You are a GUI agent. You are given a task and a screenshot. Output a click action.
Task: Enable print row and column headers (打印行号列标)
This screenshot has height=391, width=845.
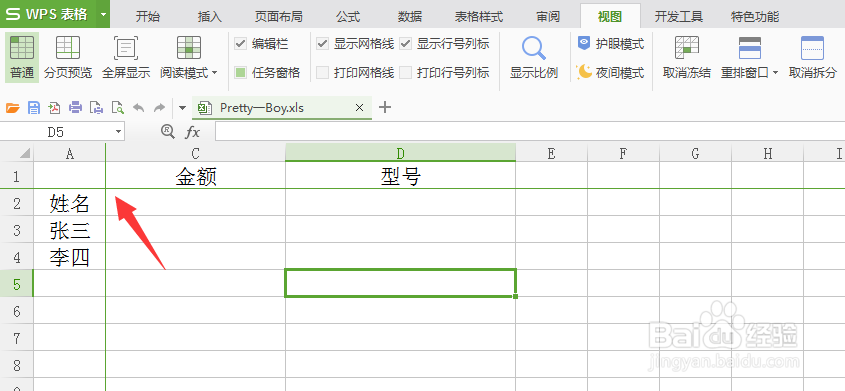coord(405,72)
